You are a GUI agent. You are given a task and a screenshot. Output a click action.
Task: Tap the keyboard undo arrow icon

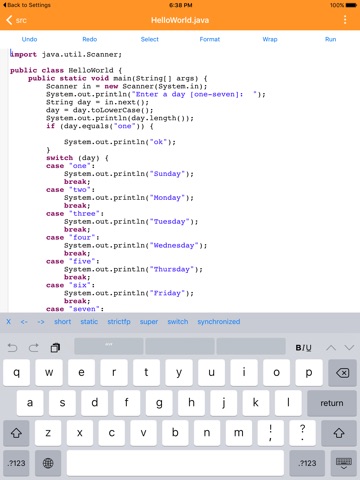12,348
